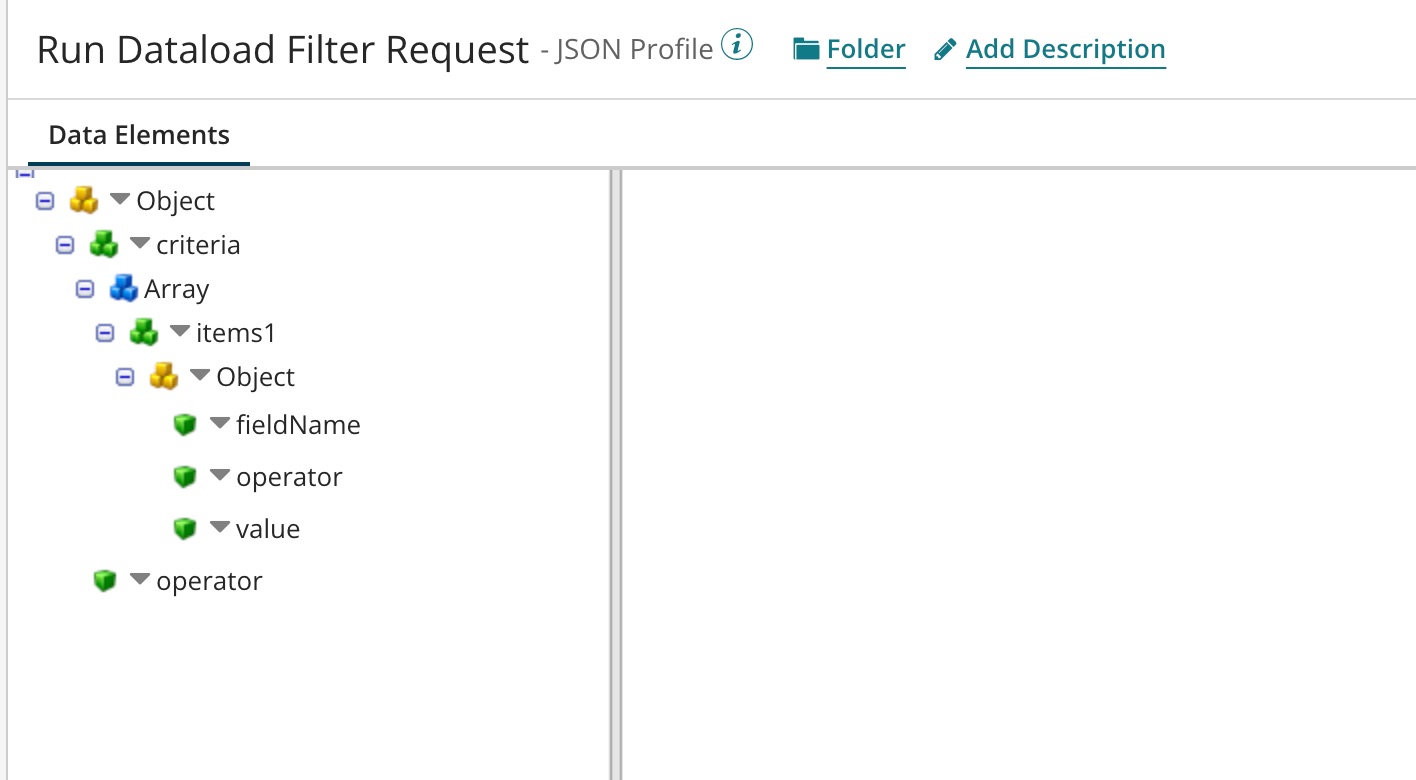The height and width of the screenshot is (780, 1416).
Task: Click the blue Array cubes icon
Action: pos(123,289)
